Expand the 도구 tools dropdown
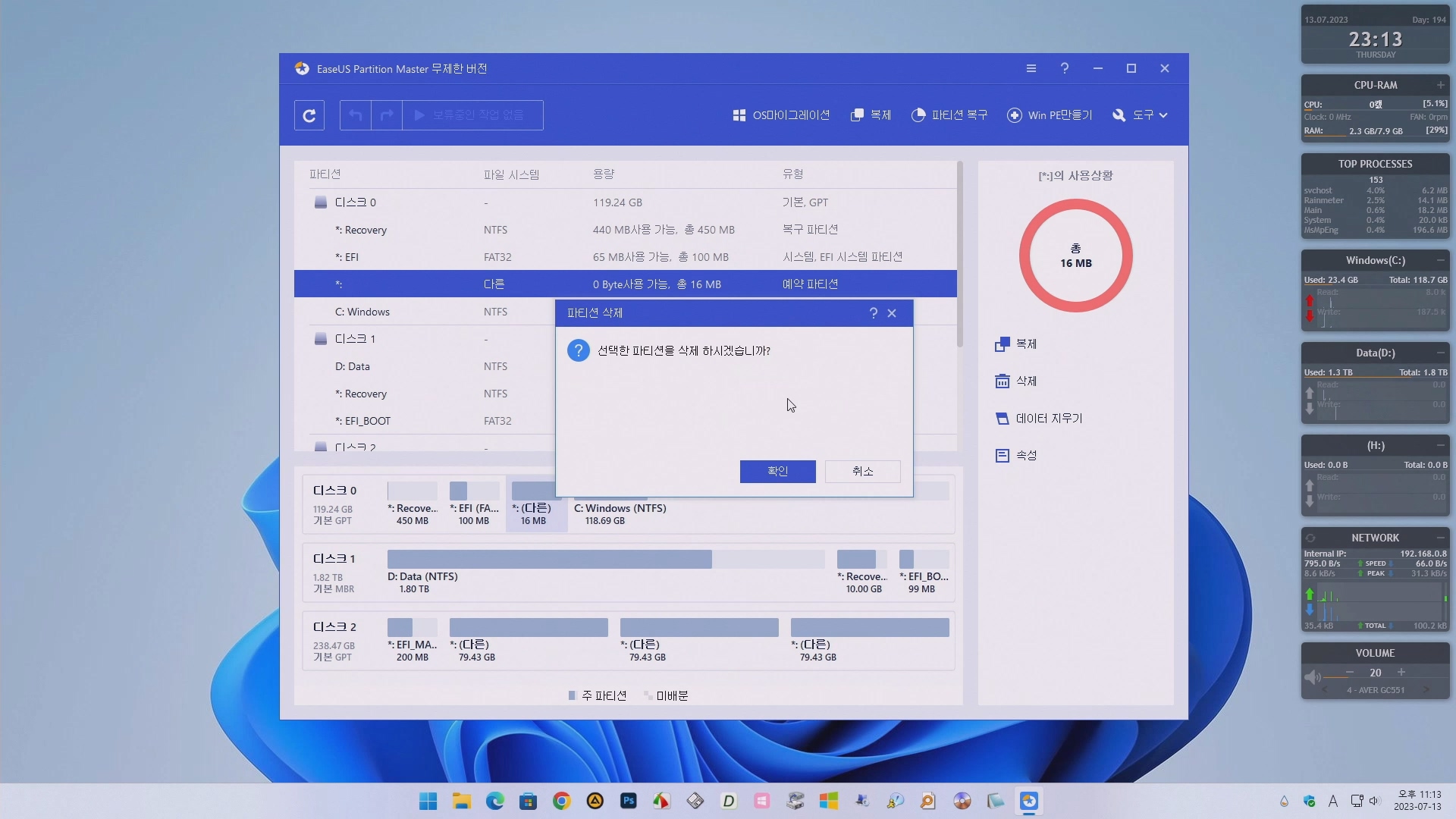The height and width of the screenshot is (819, 1456). [x=1140, y=115]
